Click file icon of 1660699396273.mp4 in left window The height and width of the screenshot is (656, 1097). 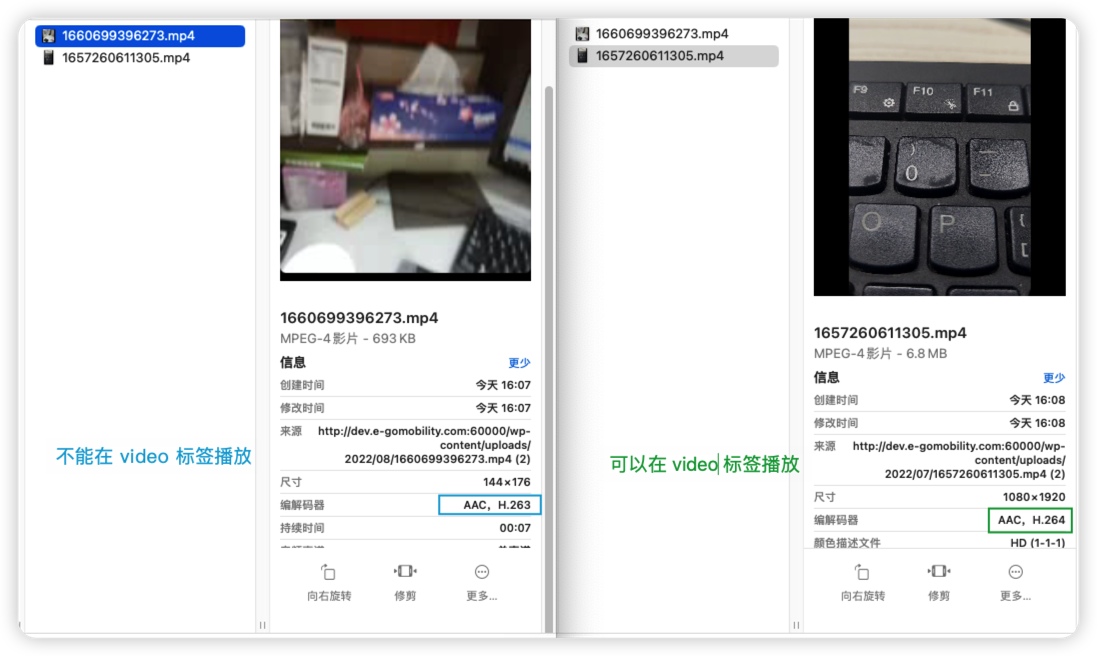click(x=48, y=36)
